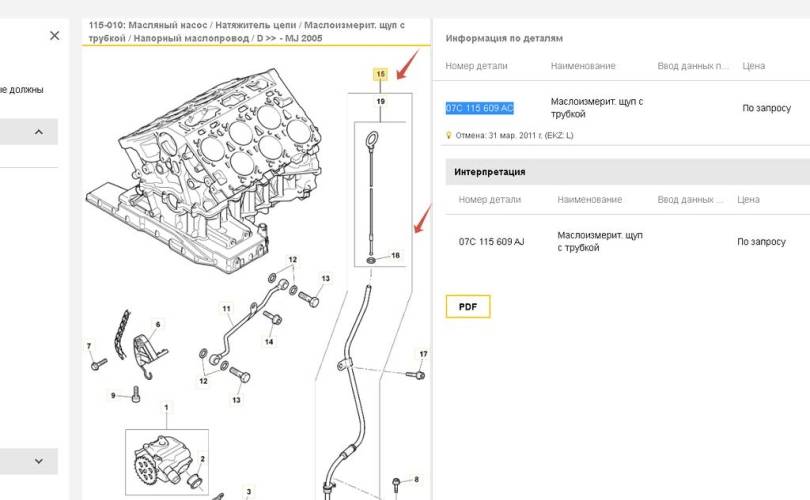
Task: Expand the lower left sidebar section chevron
Action: 39,461
